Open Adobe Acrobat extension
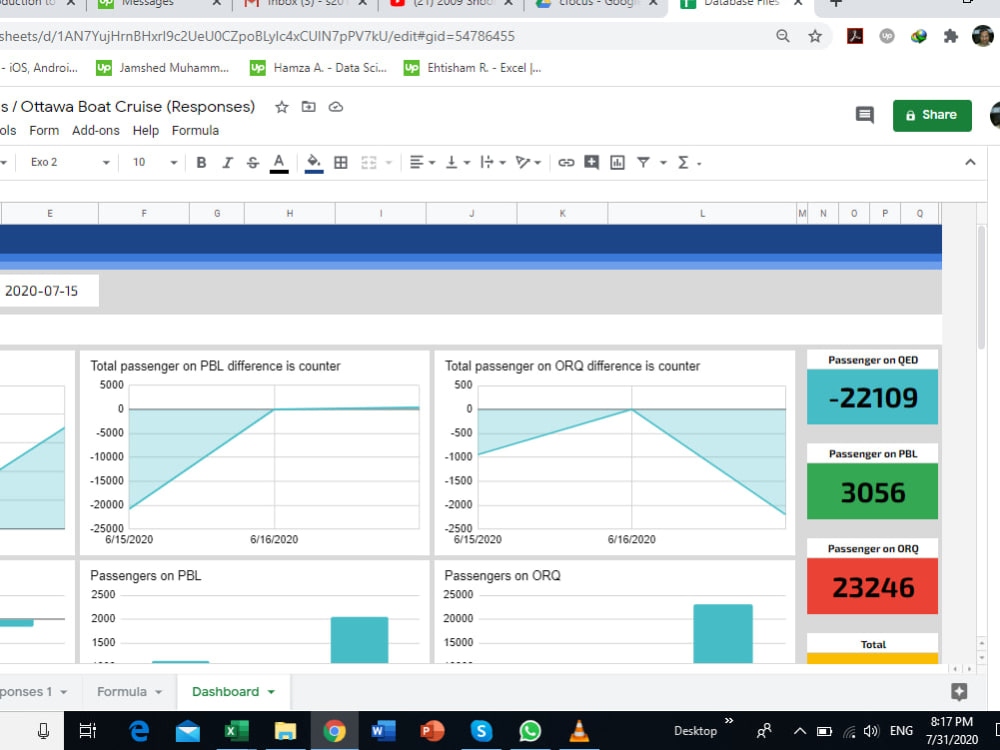 point(855,36)
